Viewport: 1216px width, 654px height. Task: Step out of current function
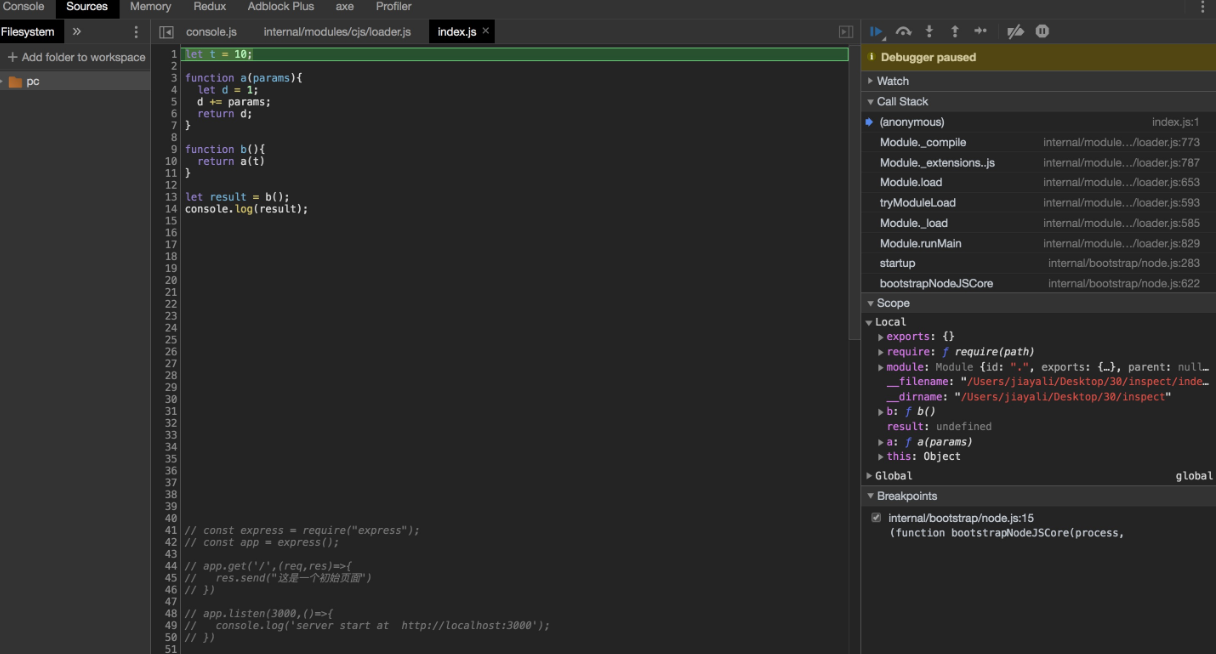pyautogui.click(x=954, y=32)
